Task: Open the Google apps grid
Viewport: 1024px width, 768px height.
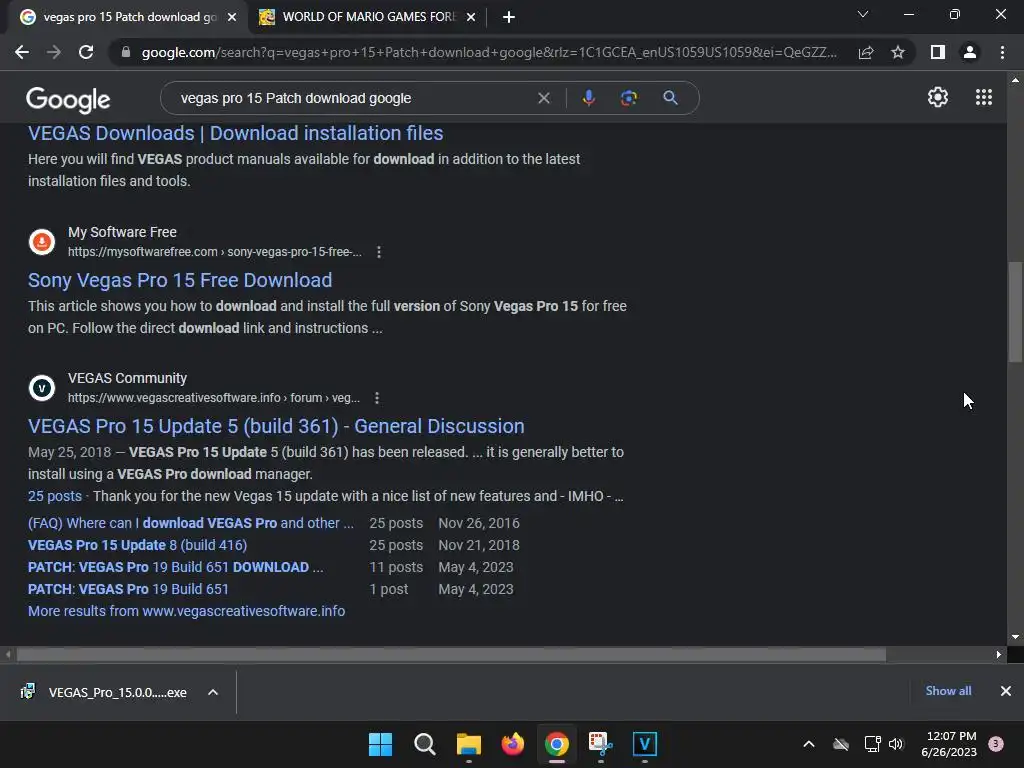Action: click(984, 97)
